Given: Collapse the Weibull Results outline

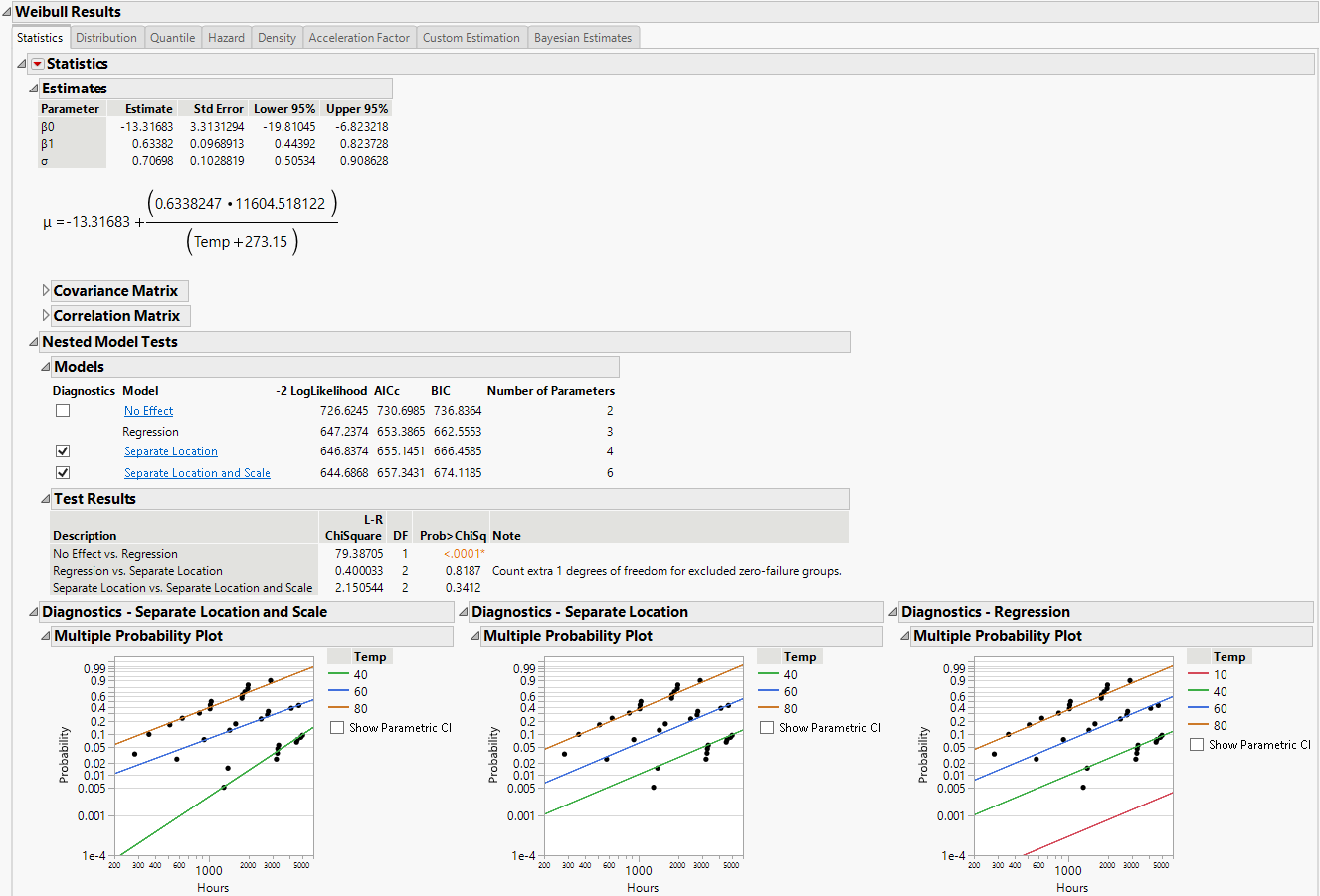Looking at the screenshot, I should point(9,12).
